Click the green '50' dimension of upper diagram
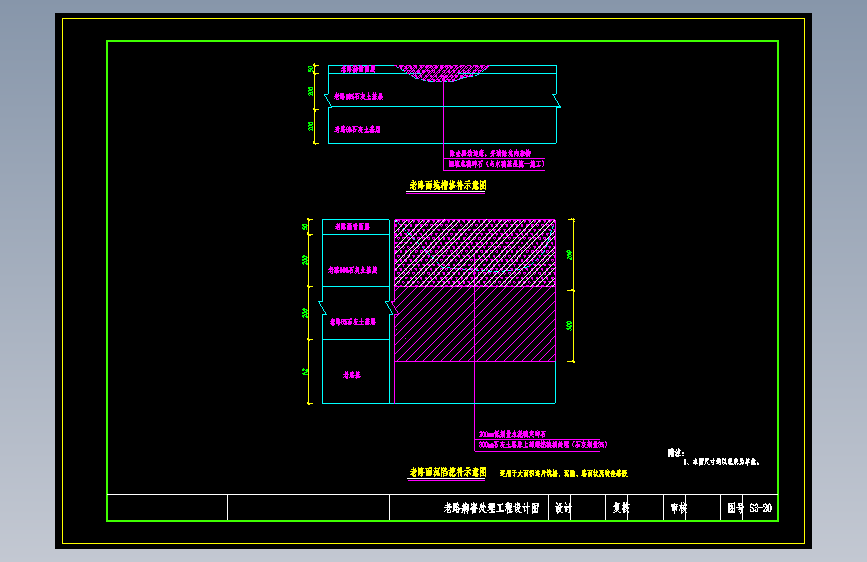The height and width of the screenshot is (562, 867). (310, 69)
